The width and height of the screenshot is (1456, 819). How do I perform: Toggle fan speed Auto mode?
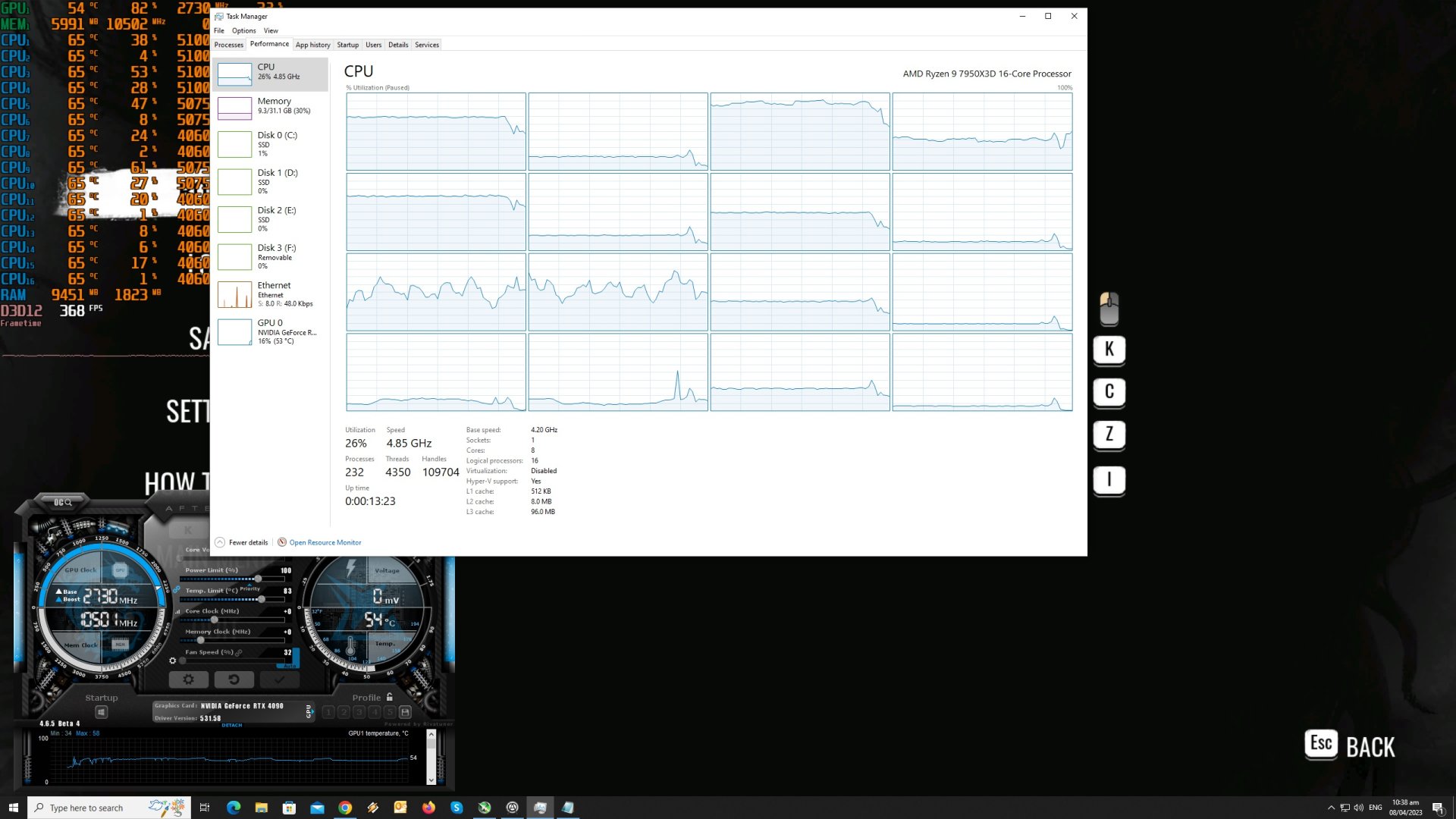pyautogui.click(x=288, y=665)
